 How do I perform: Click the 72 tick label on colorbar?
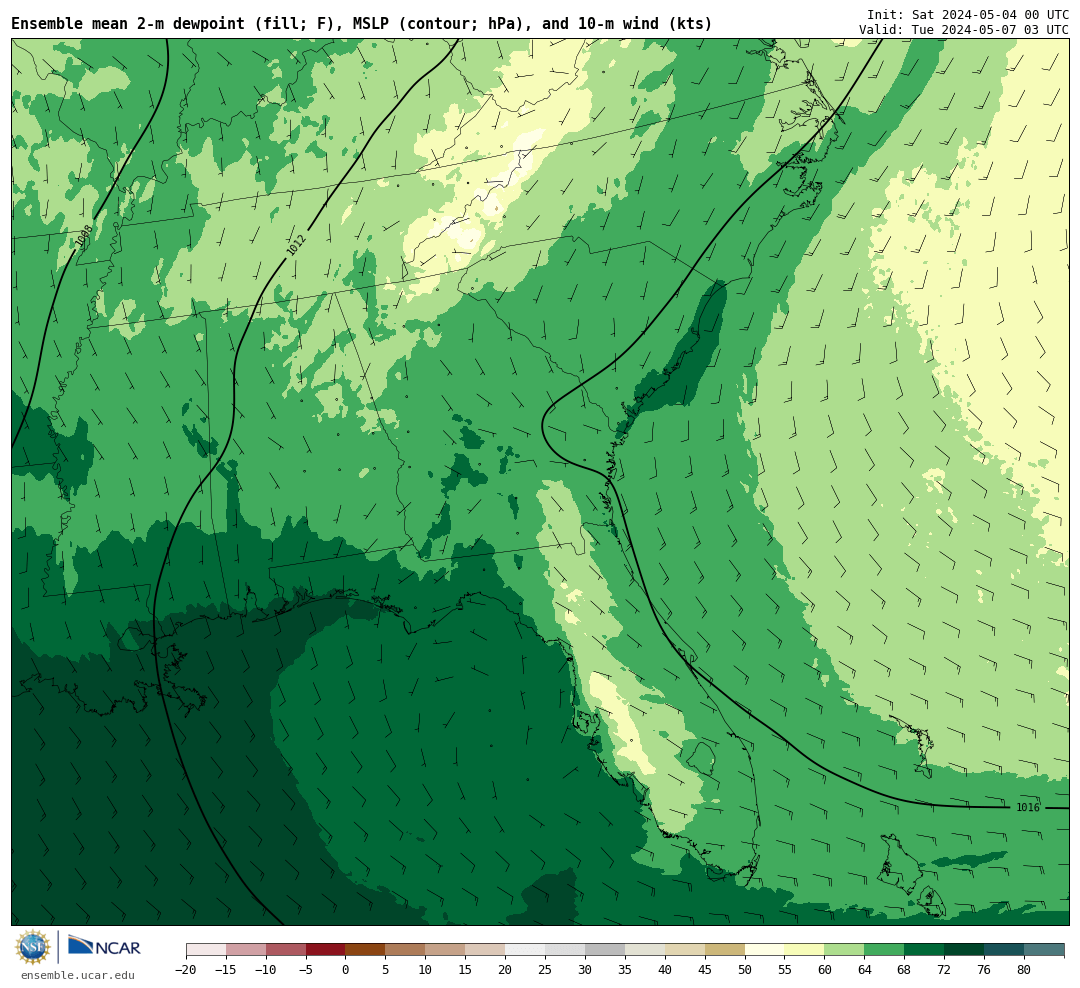tap(945, 969)
